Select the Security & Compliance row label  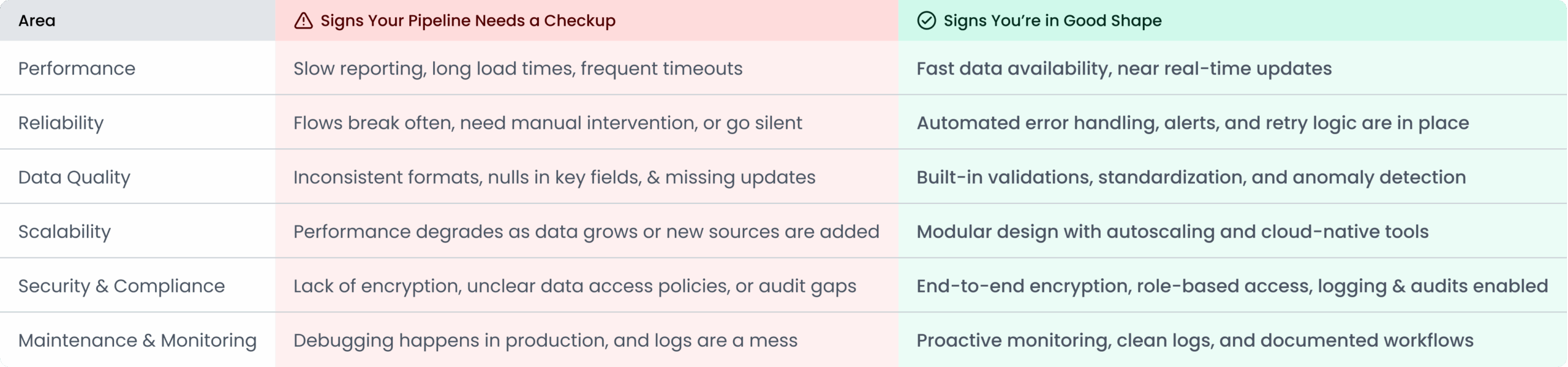(x=121, y=286)
